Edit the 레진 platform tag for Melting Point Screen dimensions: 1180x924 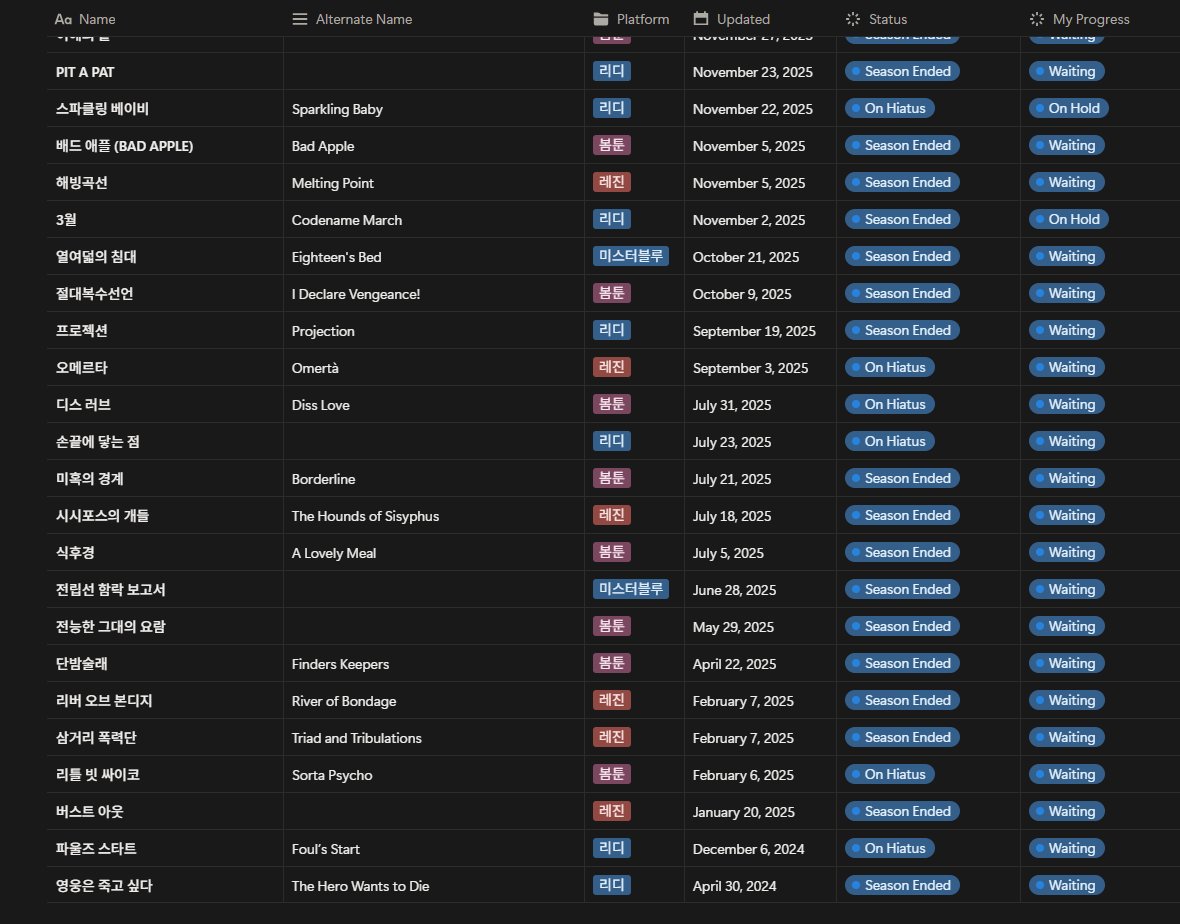[x=611, y=182]
